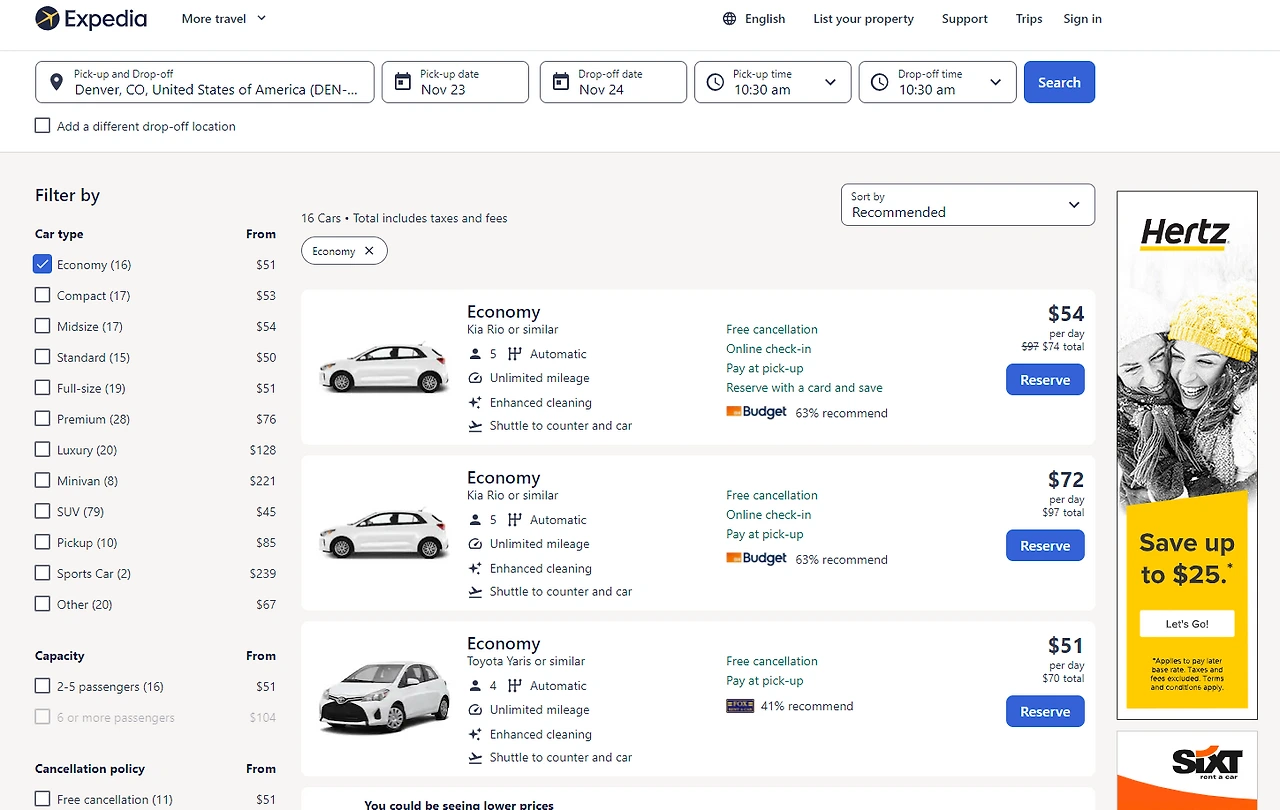This screenshot has height=810, width=1280.
Task: Click the drop-off time clock icon
Action: (x=879, y=82)
